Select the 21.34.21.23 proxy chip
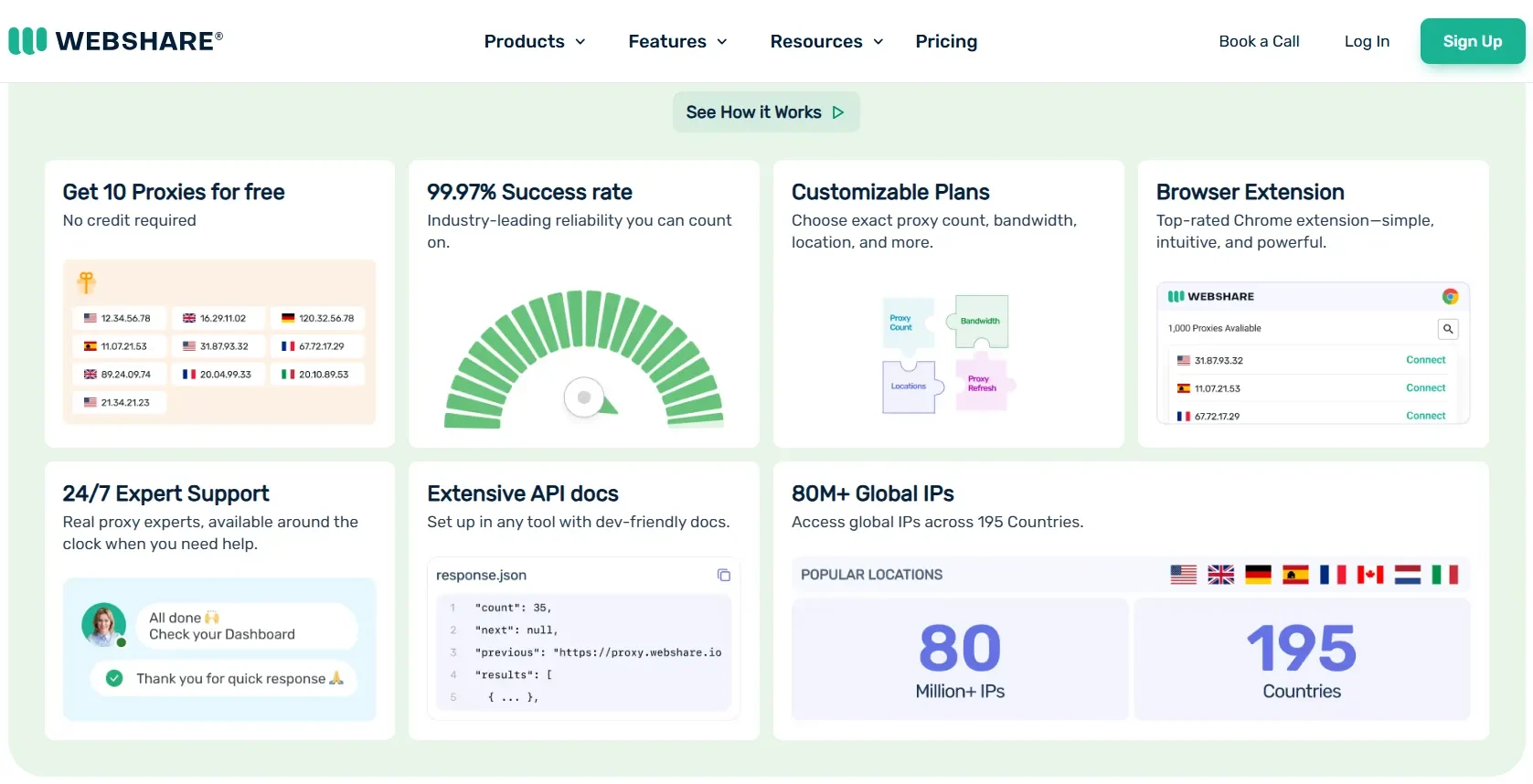 pos(119,402)
